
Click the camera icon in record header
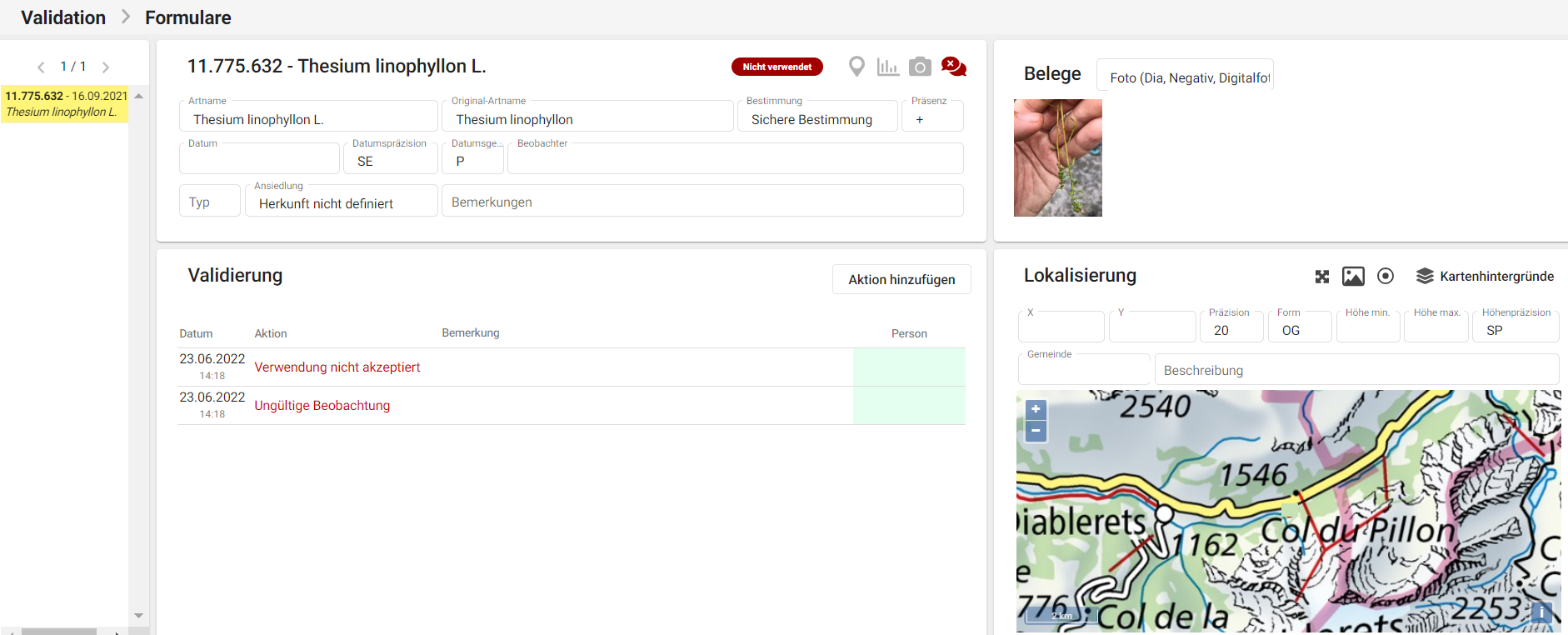(920, 67)
